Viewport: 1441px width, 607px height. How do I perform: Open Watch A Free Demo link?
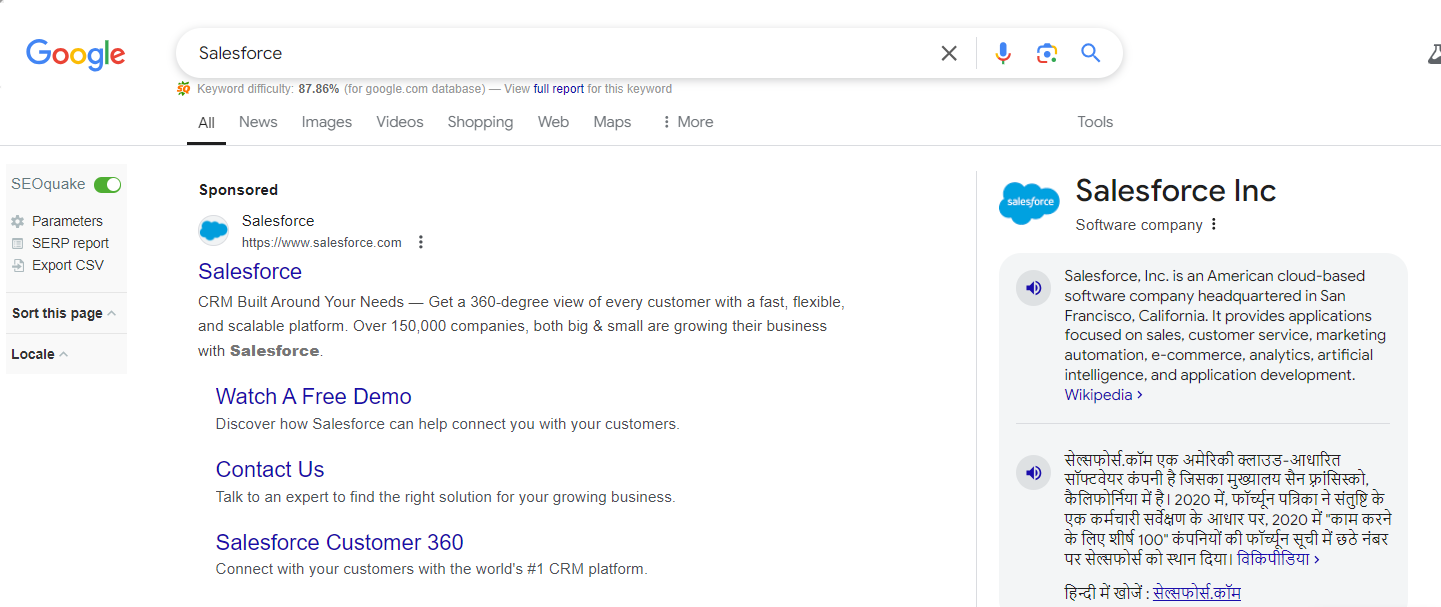tap(313, 396)
